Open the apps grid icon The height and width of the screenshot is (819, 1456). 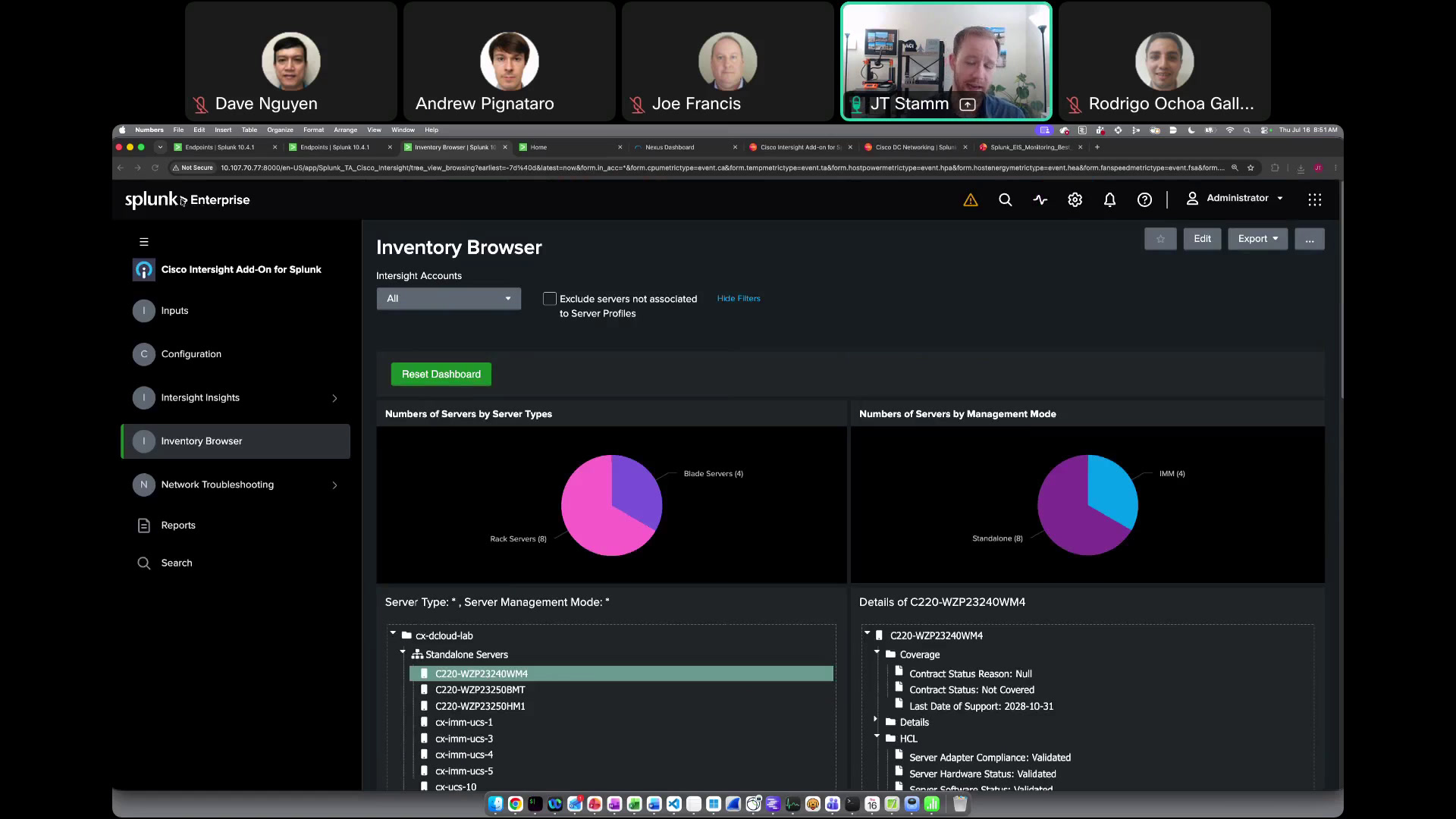point(1315,199)
